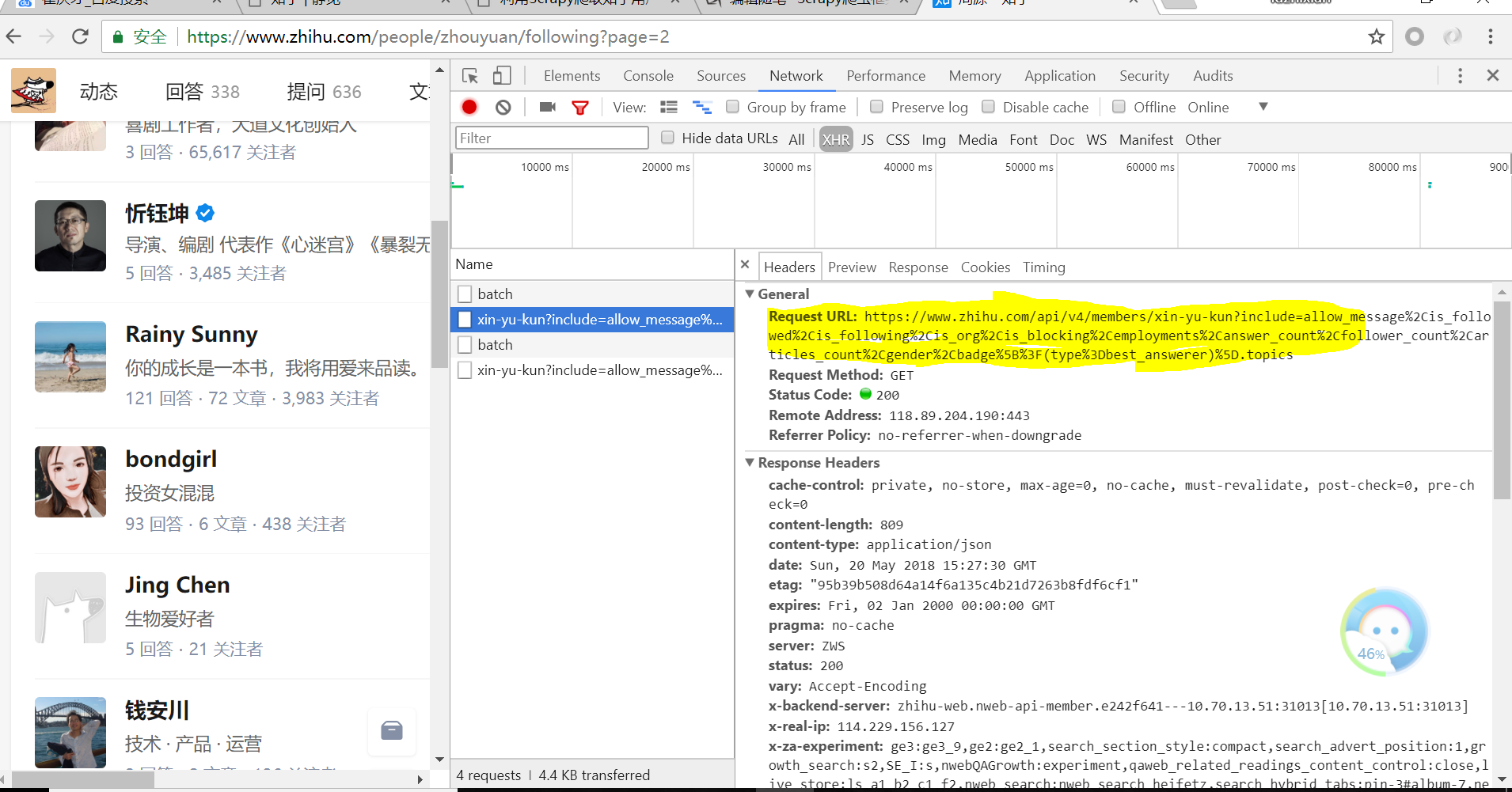Screen dimensions: 1512x792
Task: Open the DevTools customize menu dots
Action: coord(1461,76)
